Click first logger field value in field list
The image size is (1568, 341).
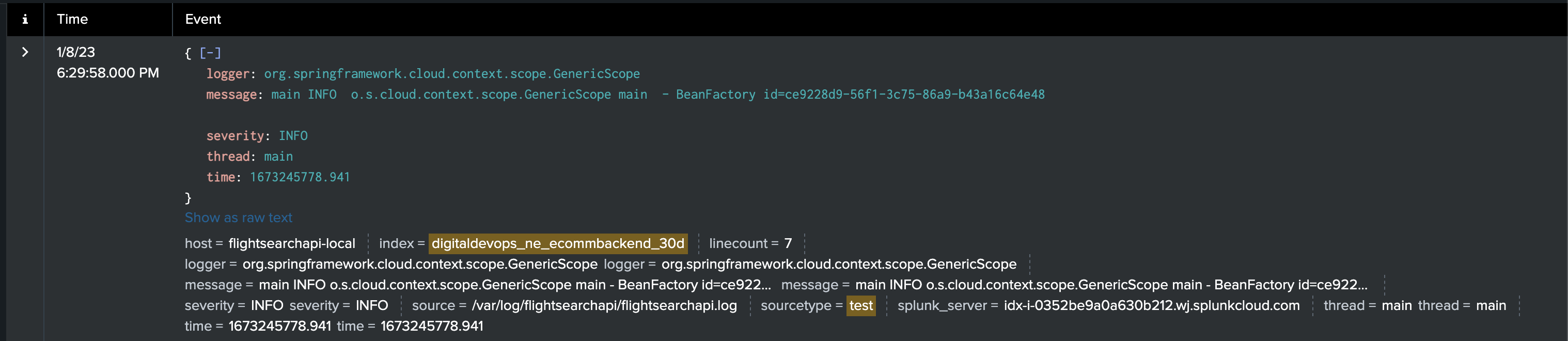[x=419, y=265]
